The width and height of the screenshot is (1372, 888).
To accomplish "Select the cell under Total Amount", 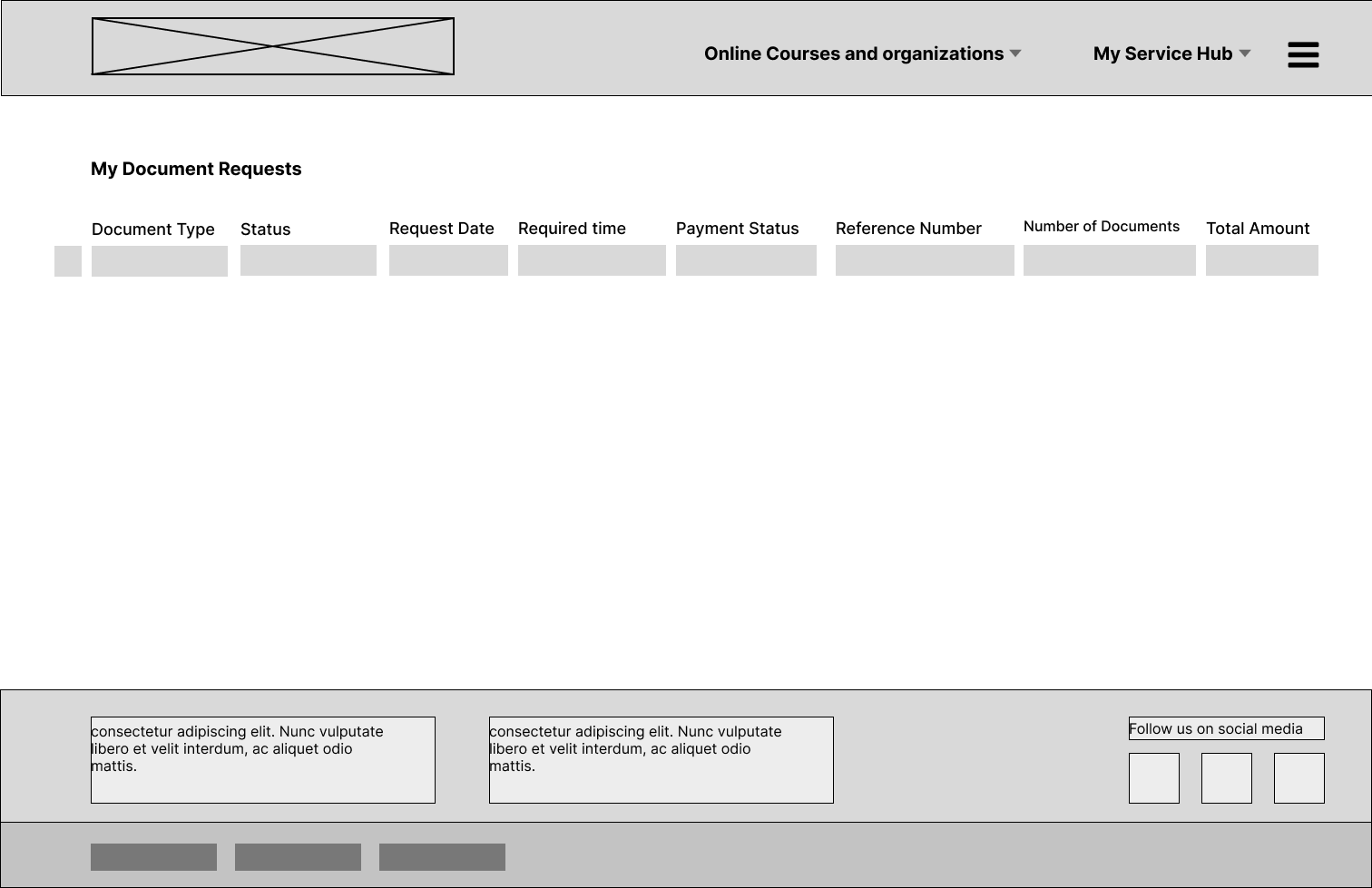I will tap(1261, 260).
